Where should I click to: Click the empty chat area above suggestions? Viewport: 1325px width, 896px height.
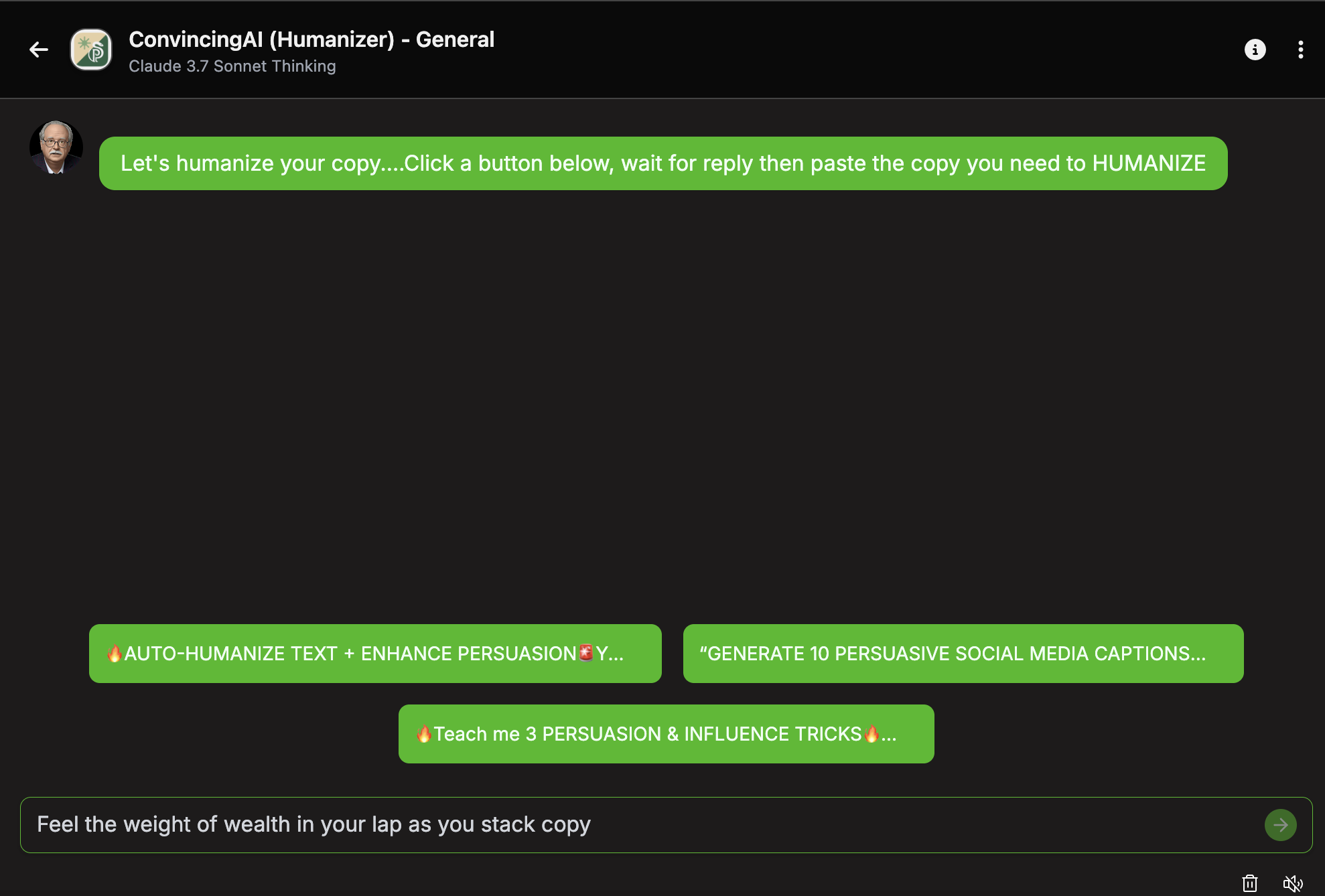(662, 402)
